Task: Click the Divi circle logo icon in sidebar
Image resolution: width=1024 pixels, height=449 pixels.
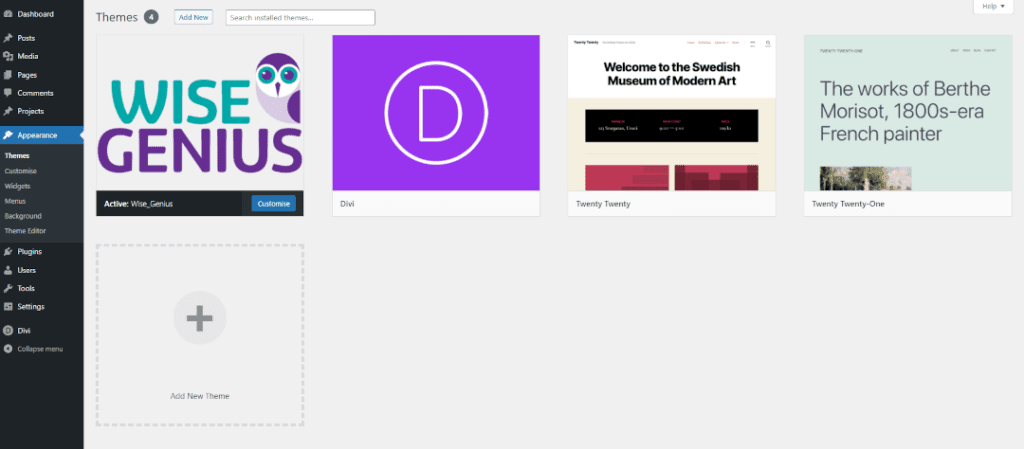Action: pyautogui.click(x=8, y=331)
